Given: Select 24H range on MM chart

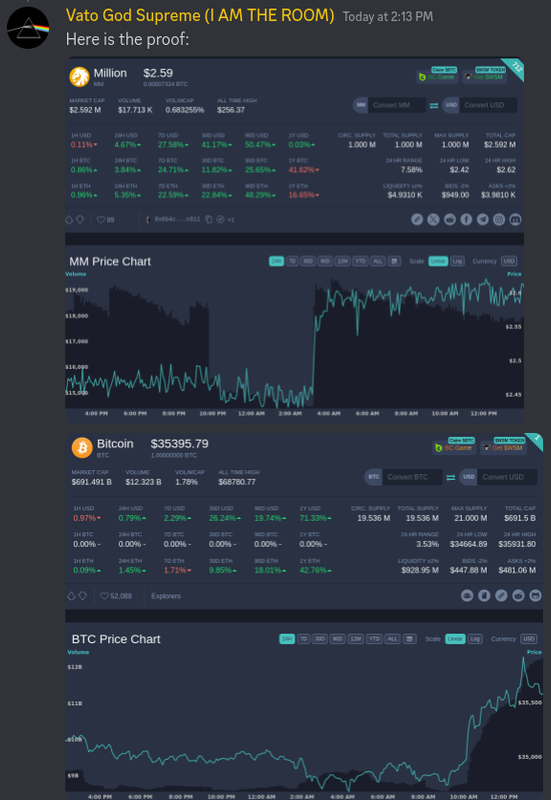Looking at the screenshot, I should point(277,261).
